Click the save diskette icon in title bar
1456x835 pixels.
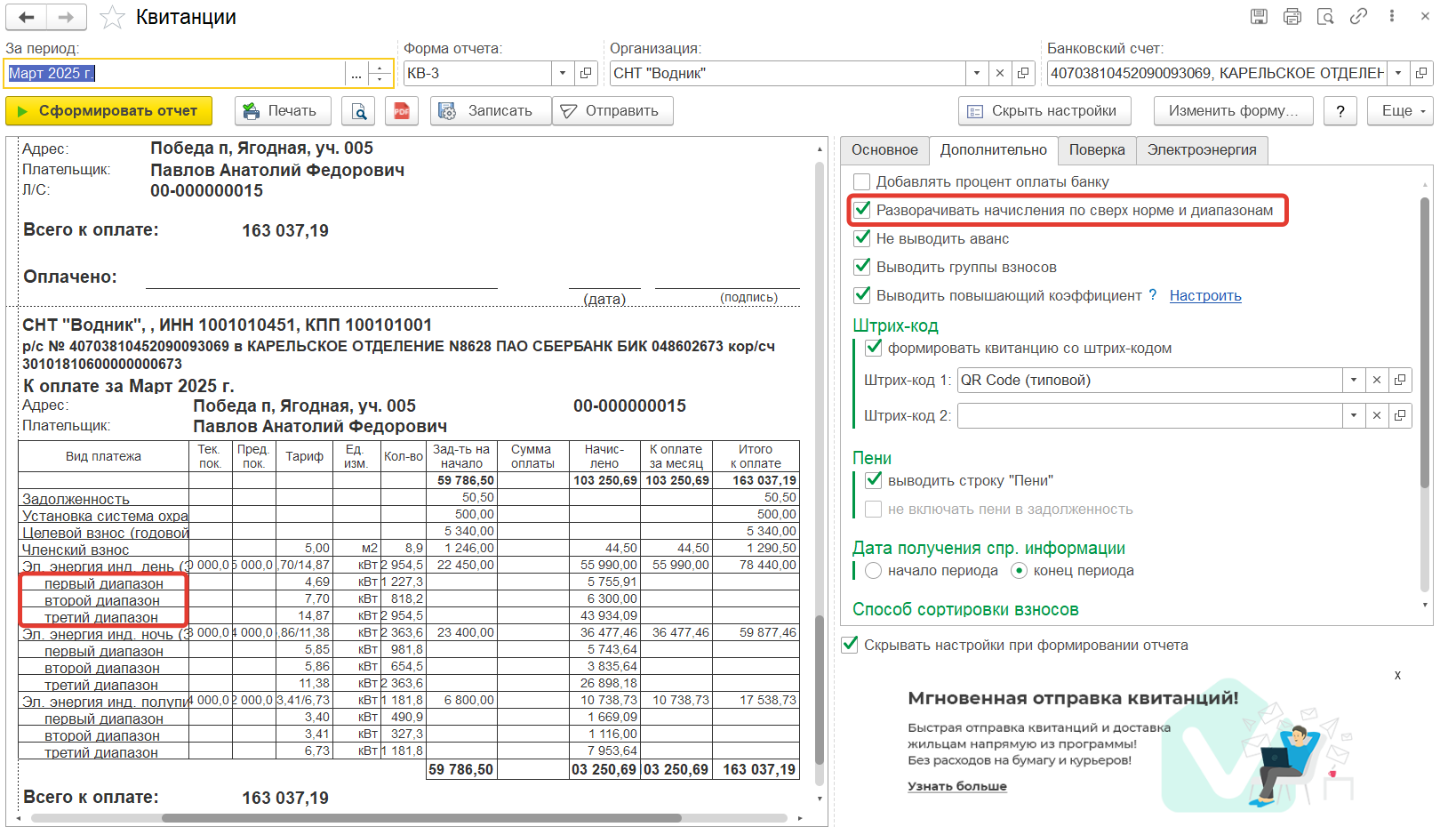point(1259,16)
